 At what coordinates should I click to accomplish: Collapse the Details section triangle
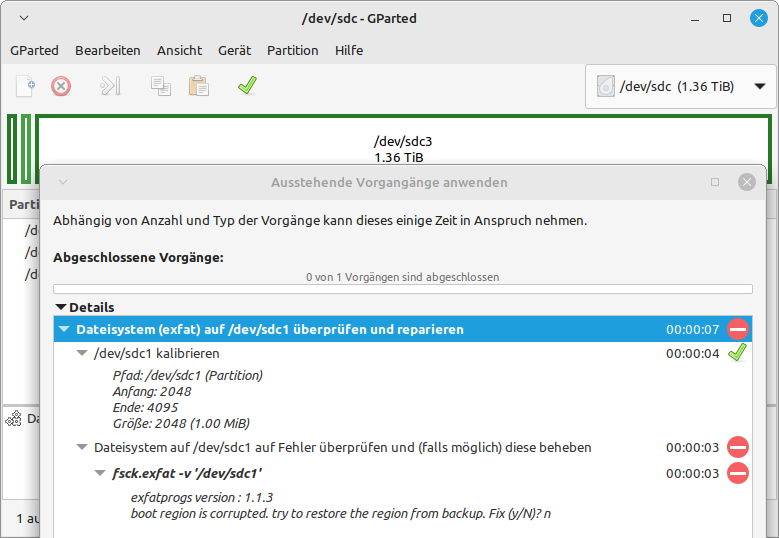(x=61, y=307)
